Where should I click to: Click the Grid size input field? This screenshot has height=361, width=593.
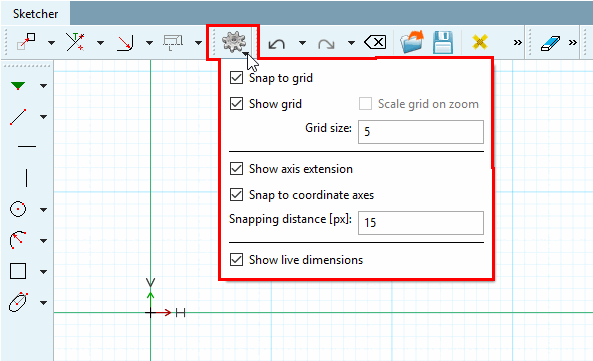click(x=421, y=132)
